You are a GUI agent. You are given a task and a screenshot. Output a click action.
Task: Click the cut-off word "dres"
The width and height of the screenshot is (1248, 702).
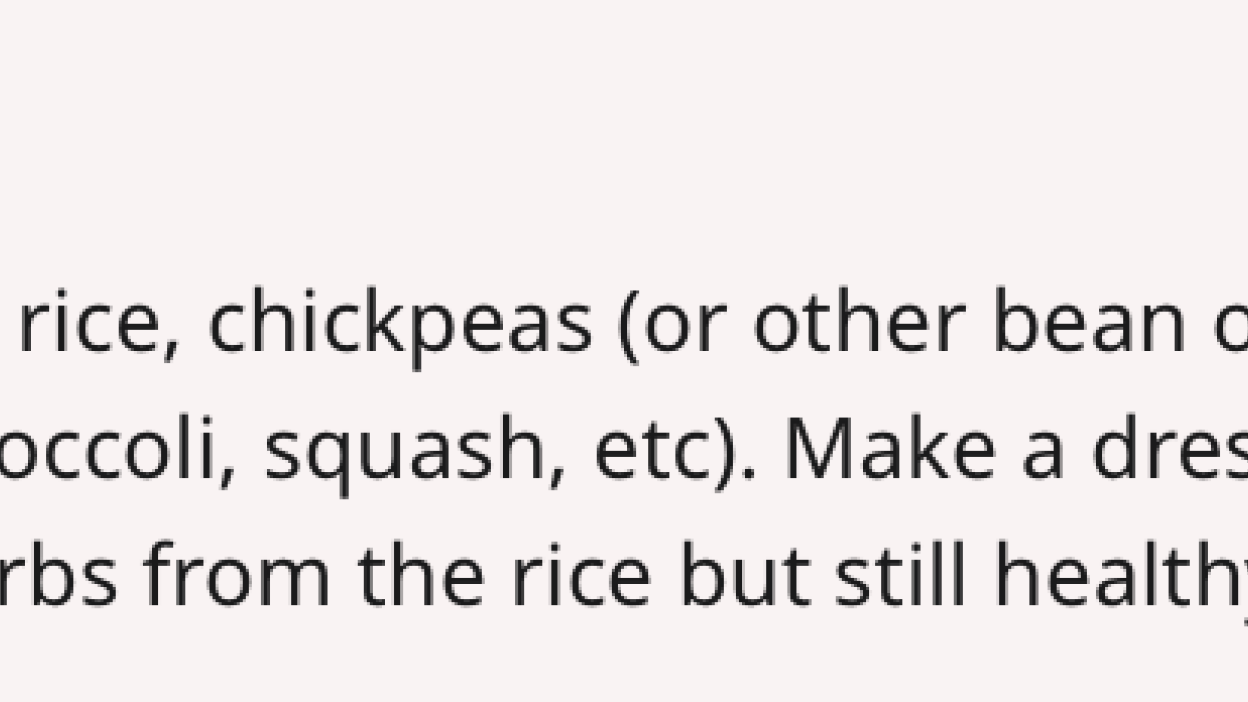coord(1169,448)
